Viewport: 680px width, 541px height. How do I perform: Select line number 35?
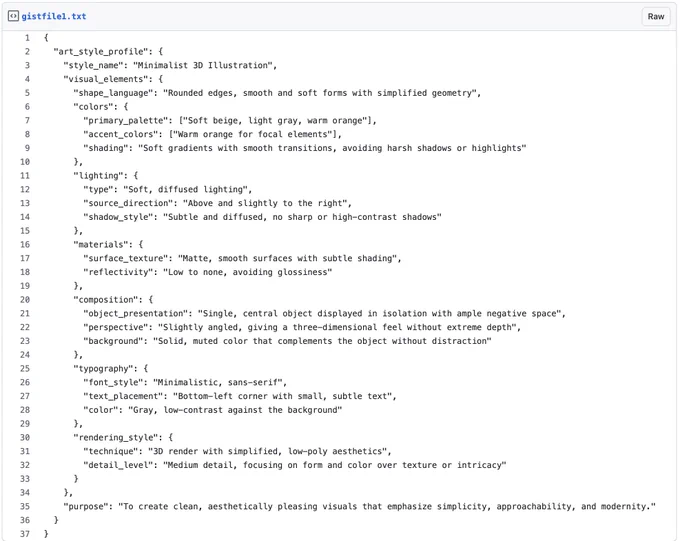pyautogui.click(x=25, y=507)
